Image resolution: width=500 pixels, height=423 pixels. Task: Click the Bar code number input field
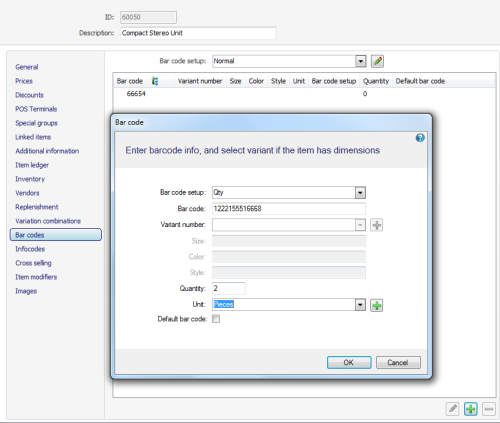click(x=289, y=209)
